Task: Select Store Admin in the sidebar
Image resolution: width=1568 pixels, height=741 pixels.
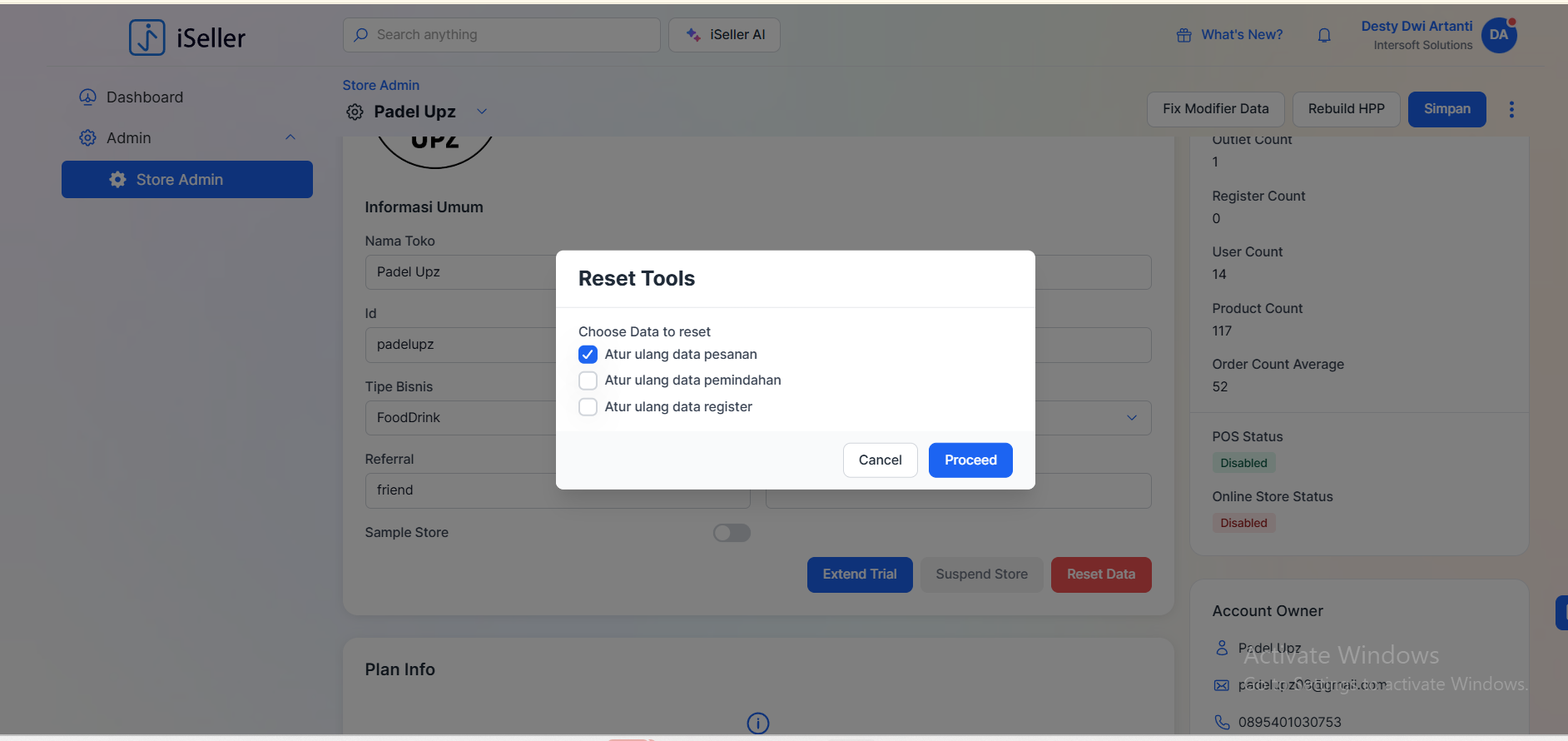Action: pos(187,180)
